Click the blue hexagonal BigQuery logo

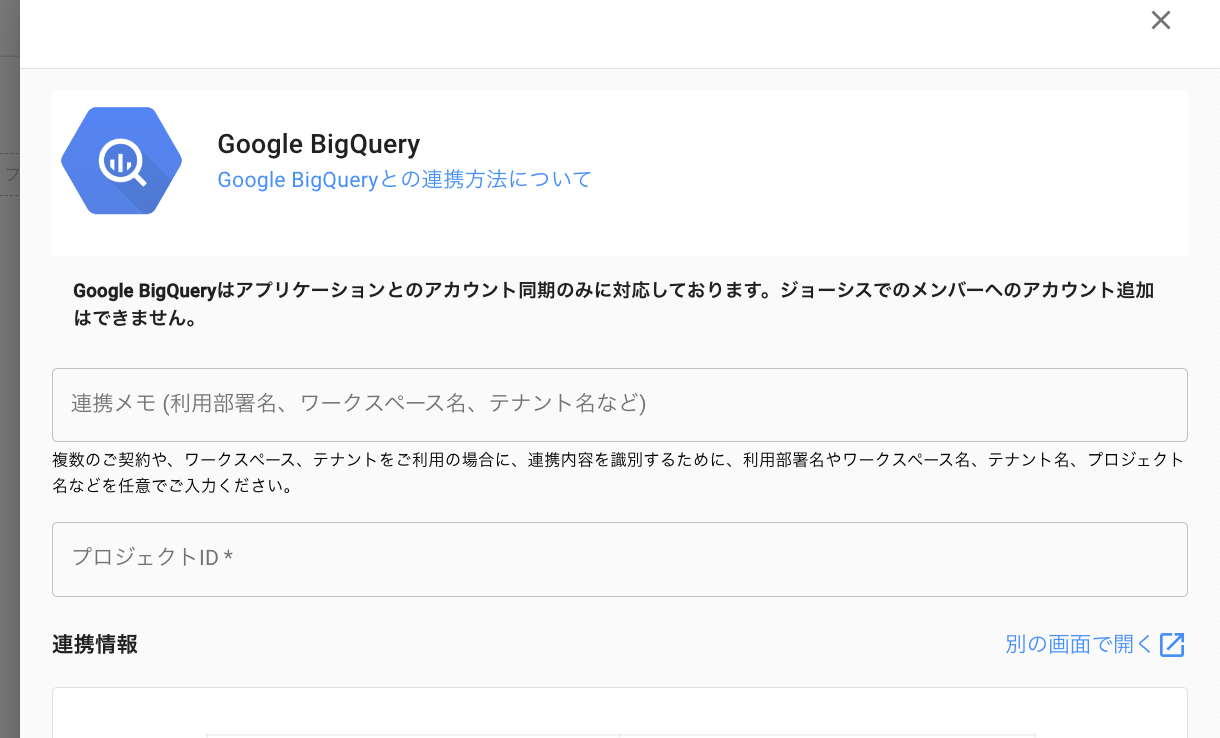point(121,161)
